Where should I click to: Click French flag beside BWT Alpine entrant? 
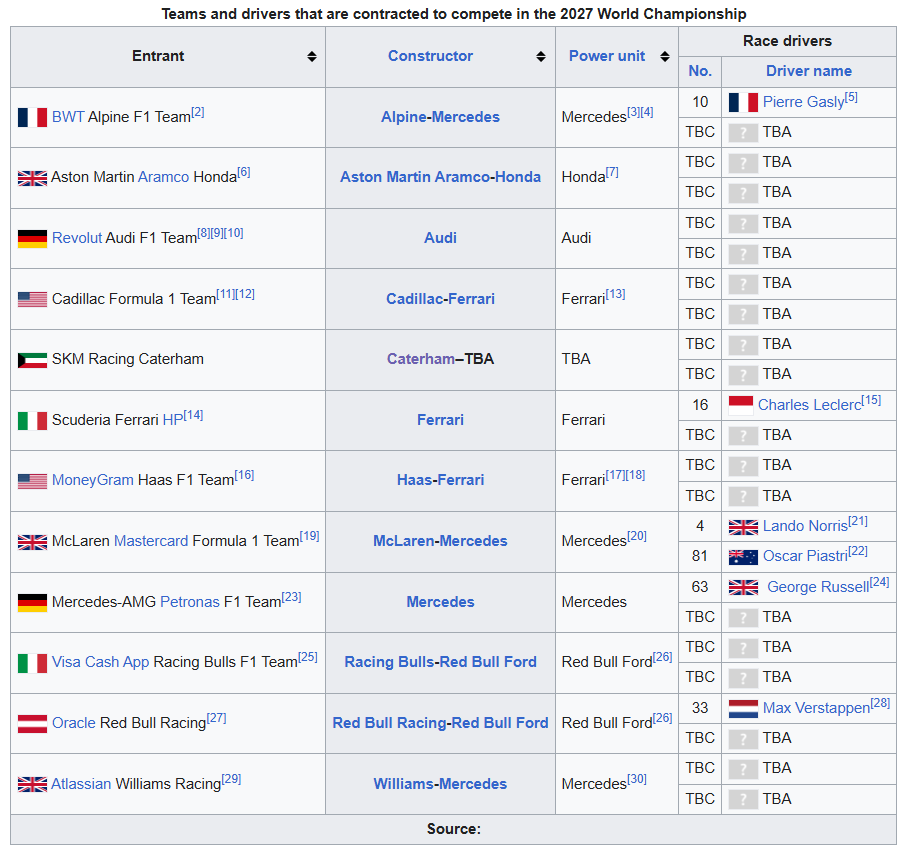(x=33, y=117)
